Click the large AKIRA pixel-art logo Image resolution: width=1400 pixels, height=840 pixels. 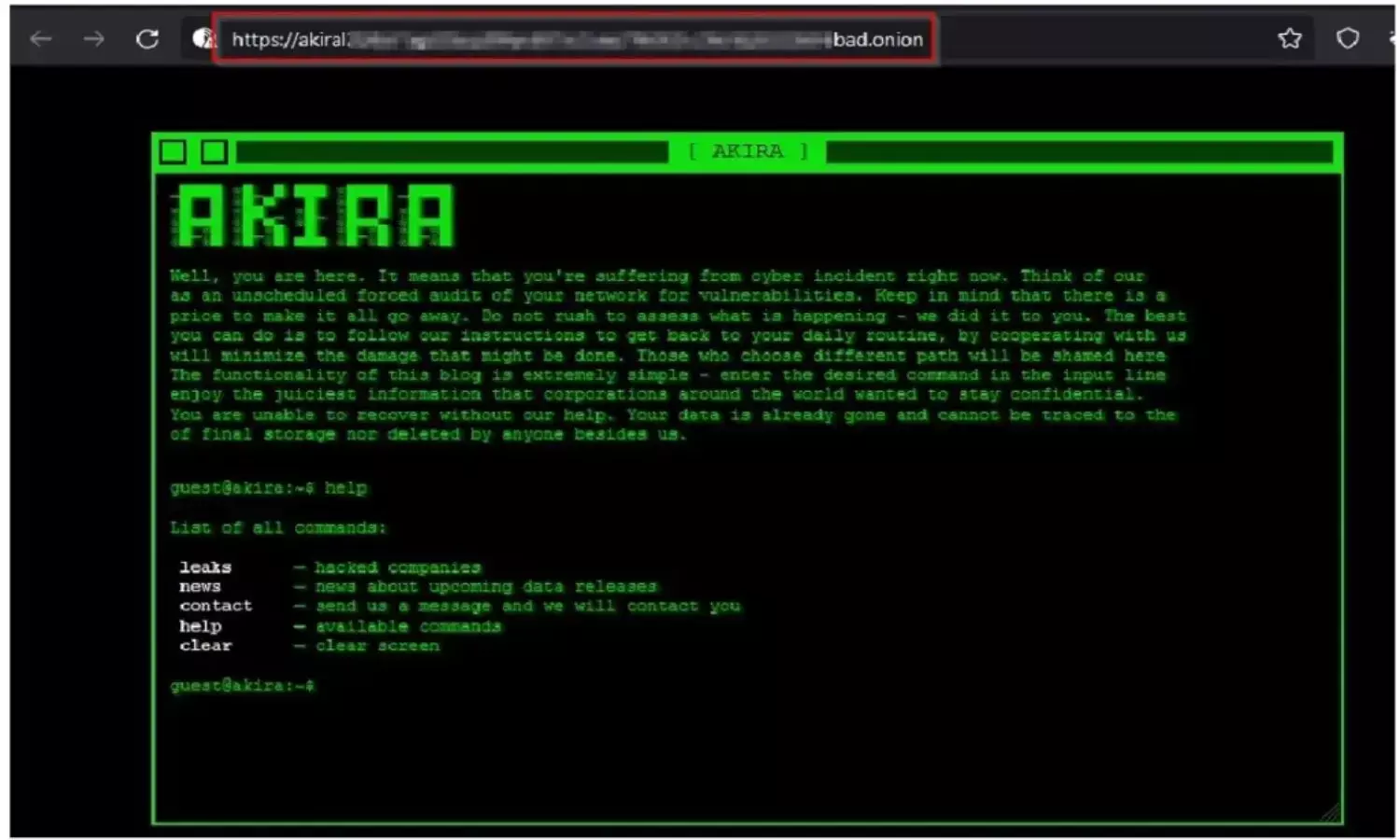[x=314, y=217]
